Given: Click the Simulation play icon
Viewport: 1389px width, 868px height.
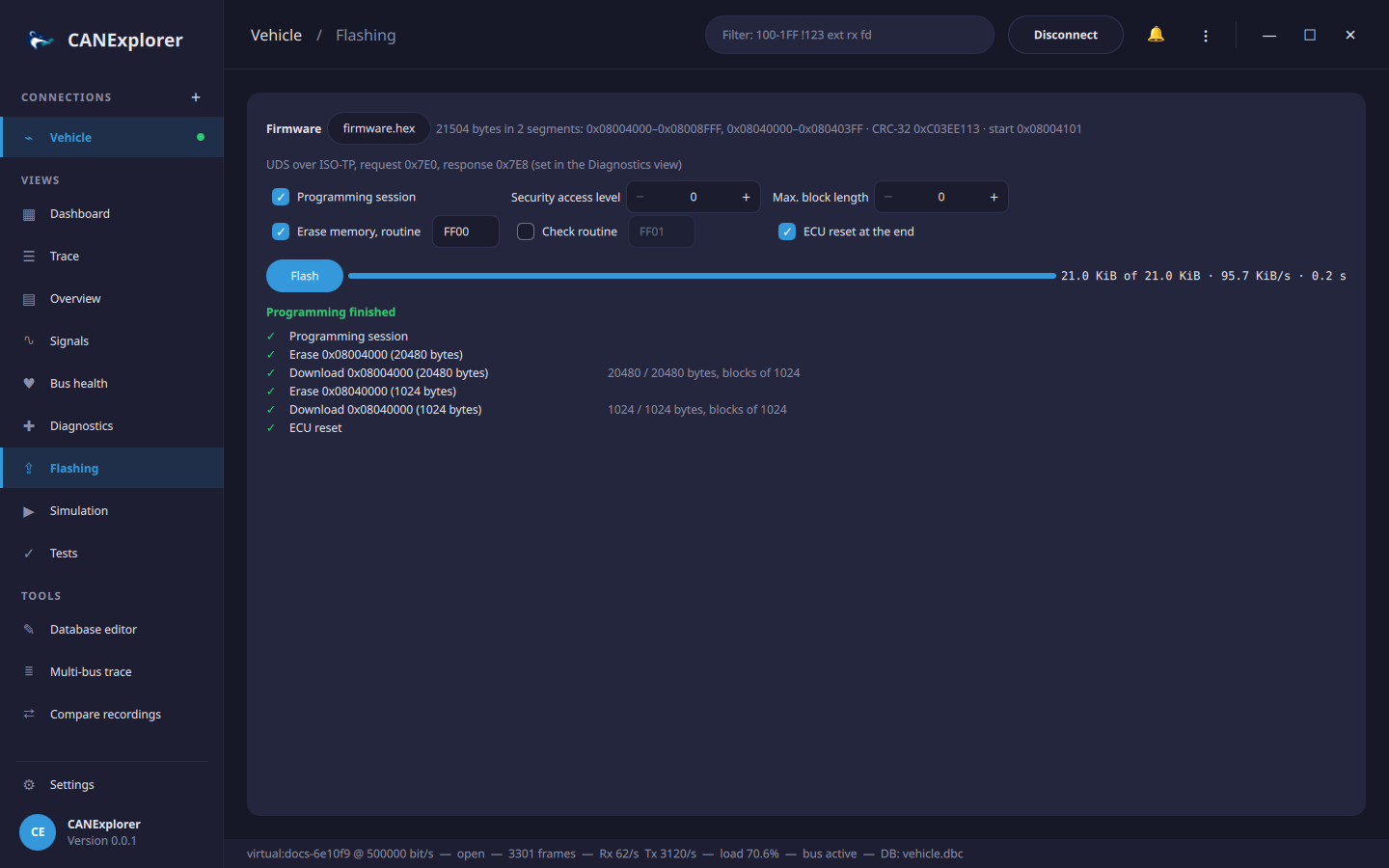Looking at the screenshot, I should (29, 511).
